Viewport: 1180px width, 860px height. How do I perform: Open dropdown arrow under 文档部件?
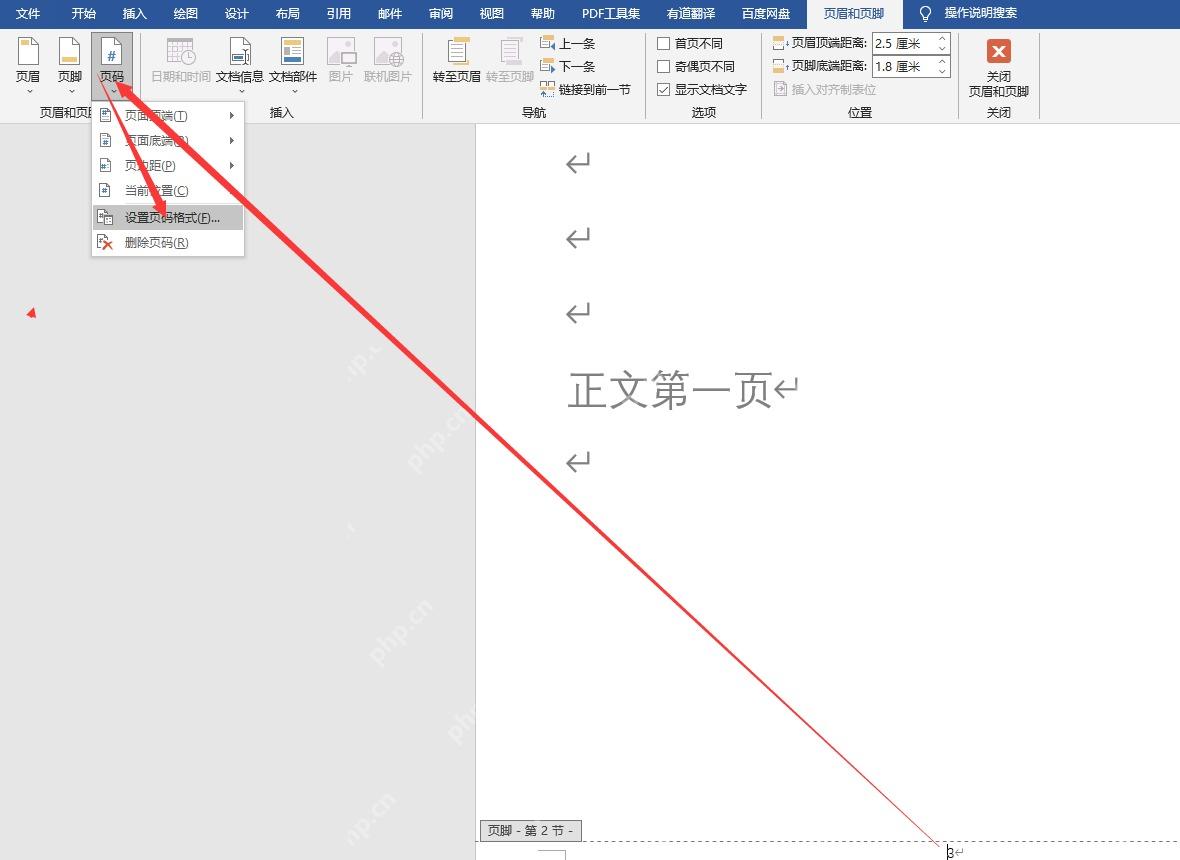pos(293,92)
